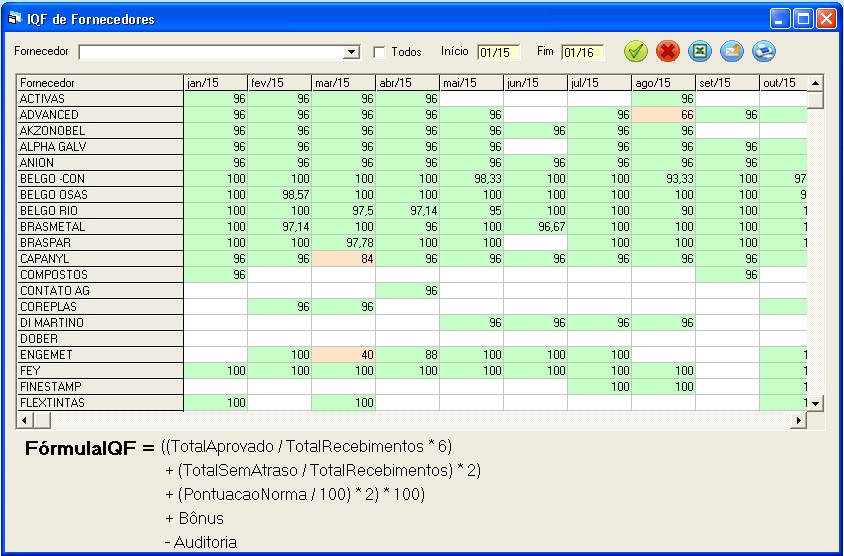The image size is (844, 556).
Task: Click CONTATO AG abr/15 value 96
Action: [x=407, y=291]
